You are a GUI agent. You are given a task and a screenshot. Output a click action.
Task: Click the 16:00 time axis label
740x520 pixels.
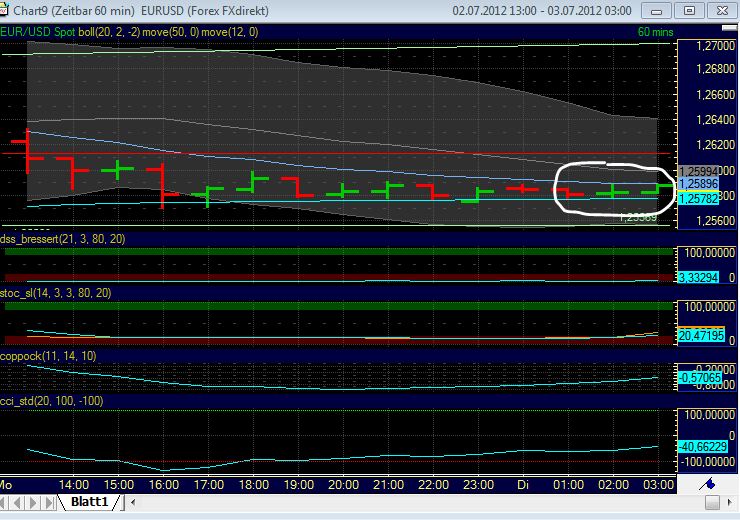pyautogui.click(x=164, y=485)
